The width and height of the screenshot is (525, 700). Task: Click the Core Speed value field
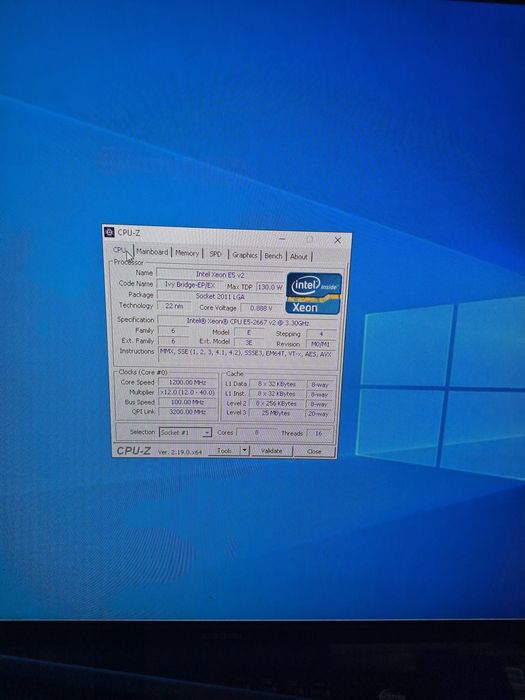coord(188,382)
